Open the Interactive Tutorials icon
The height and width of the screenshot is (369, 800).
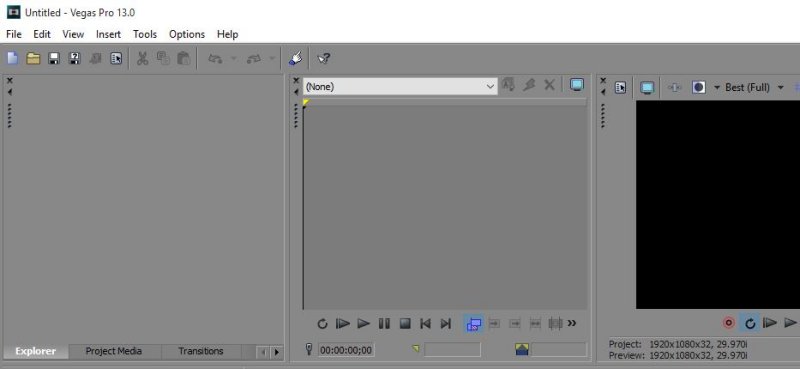point(295,59)
